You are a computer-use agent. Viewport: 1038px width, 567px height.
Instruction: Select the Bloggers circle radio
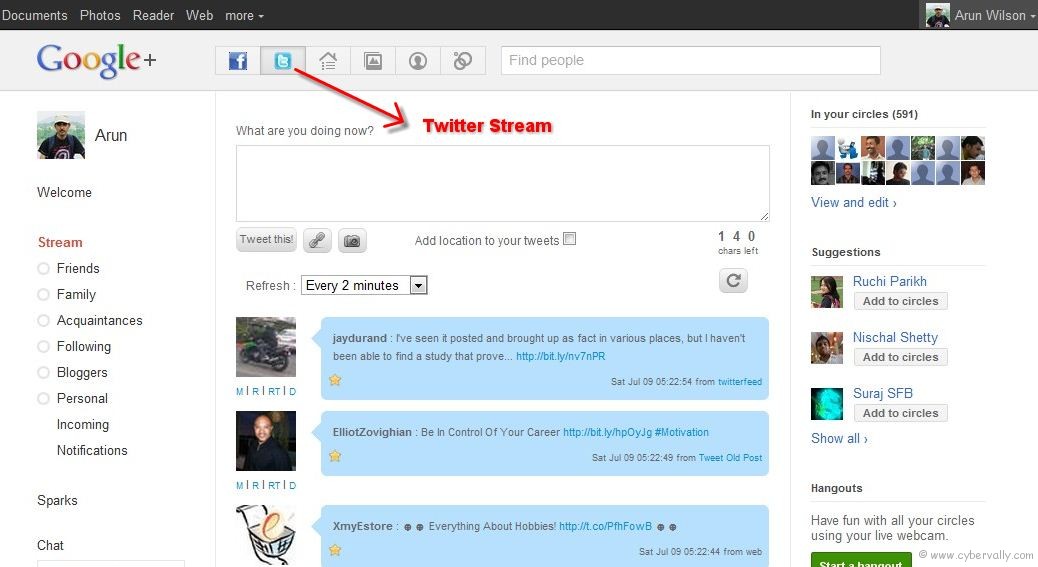44,372
